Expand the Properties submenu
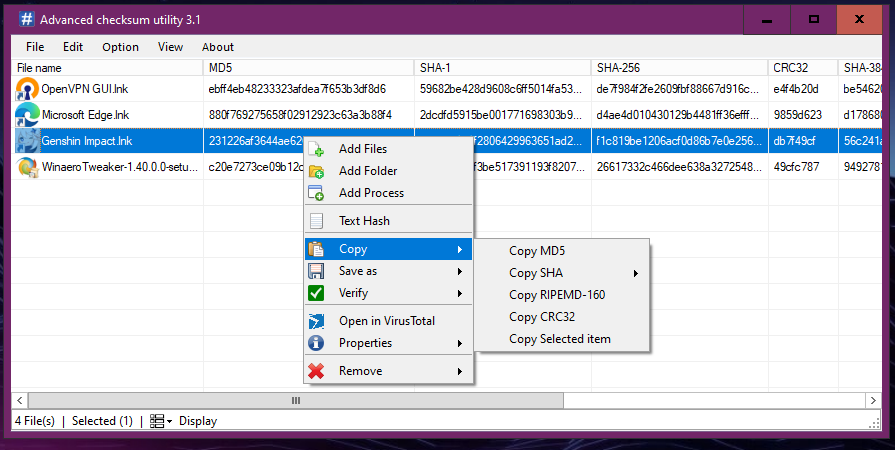 point(389,343)
